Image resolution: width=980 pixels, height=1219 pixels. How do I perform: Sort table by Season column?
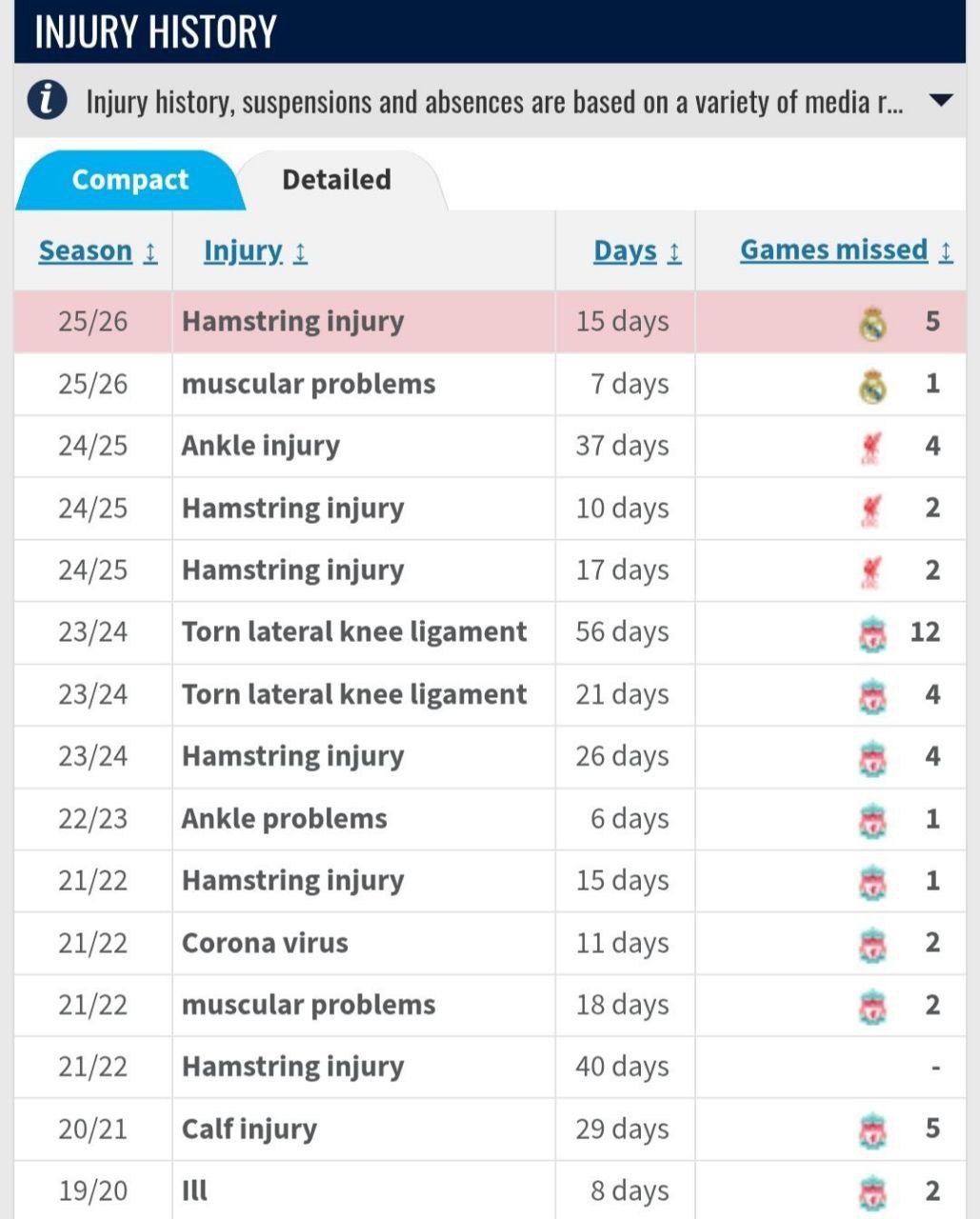pos(98,250)
